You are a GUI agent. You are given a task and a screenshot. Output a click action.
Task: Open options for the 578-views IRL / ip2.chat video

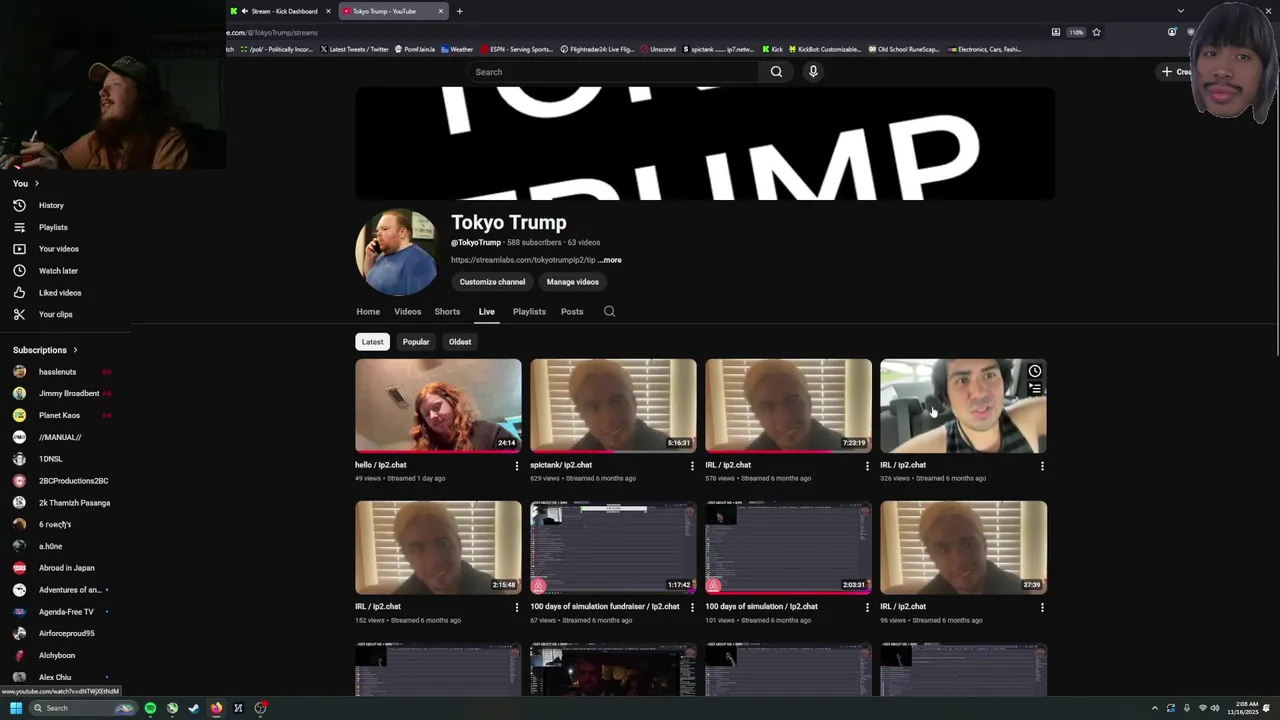click(x=867, y=466)
